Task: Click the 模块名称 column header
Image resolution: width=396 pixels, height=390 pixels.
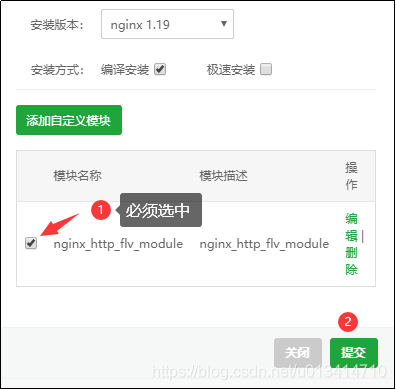Action: click(x=77, y=176)
